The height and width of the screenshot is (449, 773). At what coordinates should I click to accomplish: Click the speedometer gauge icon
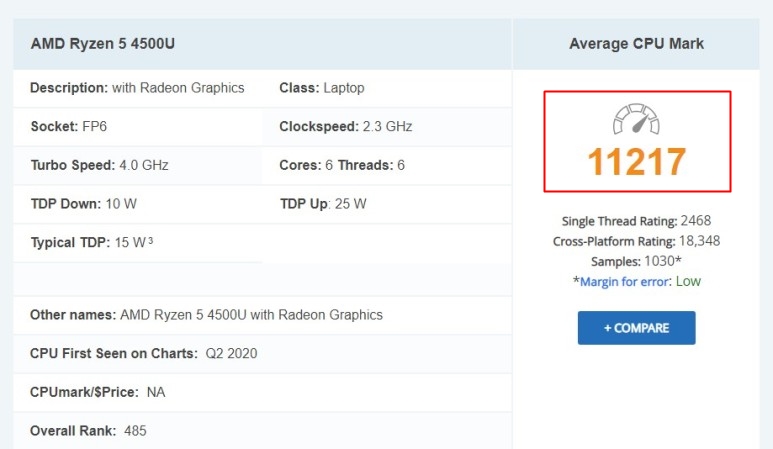pos(636,119)
